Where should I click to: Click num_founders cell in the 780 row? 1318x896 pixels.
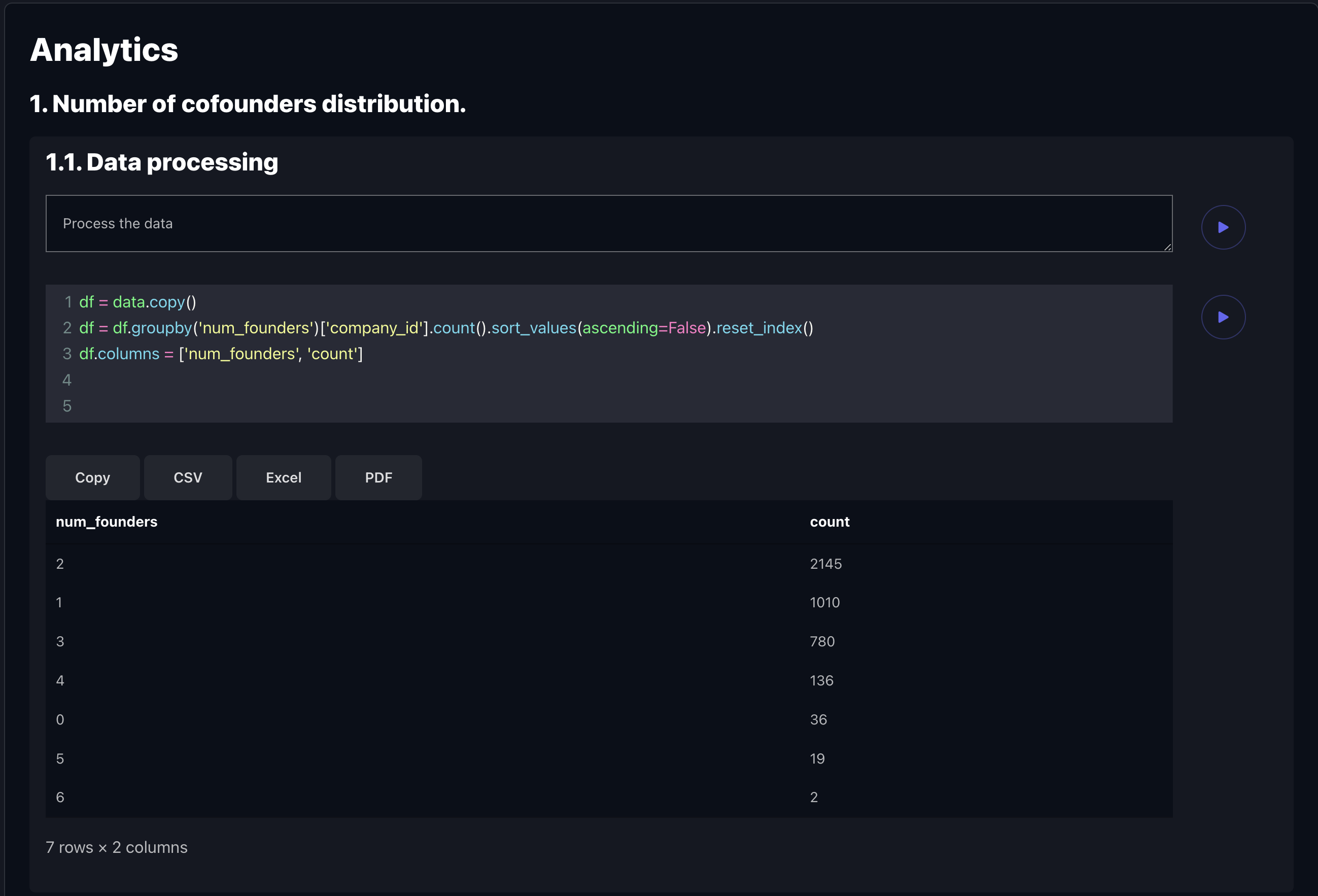pos(59,641)
